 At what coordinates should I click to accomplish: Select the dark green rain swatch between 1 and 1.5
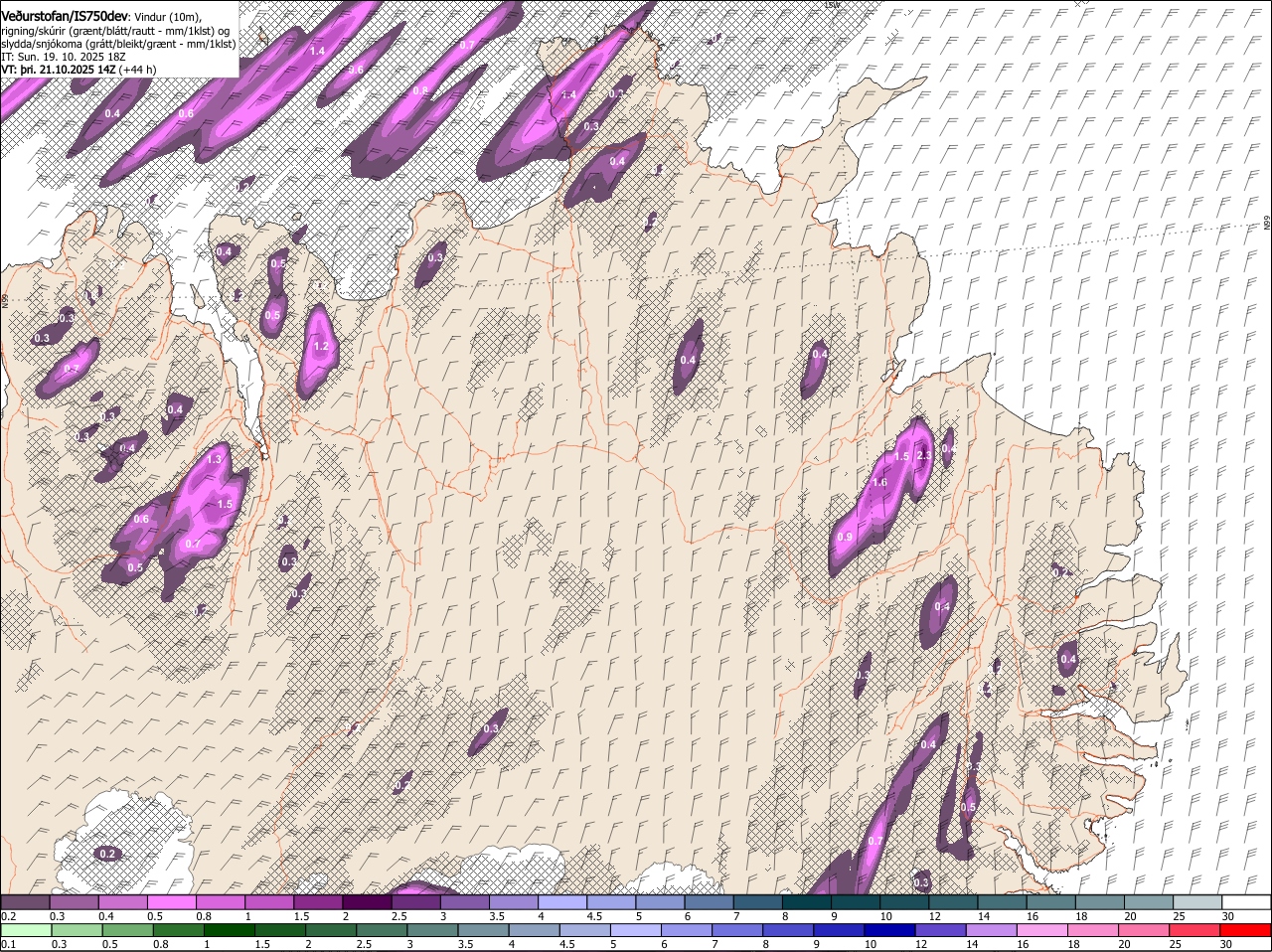click(231, 930)
